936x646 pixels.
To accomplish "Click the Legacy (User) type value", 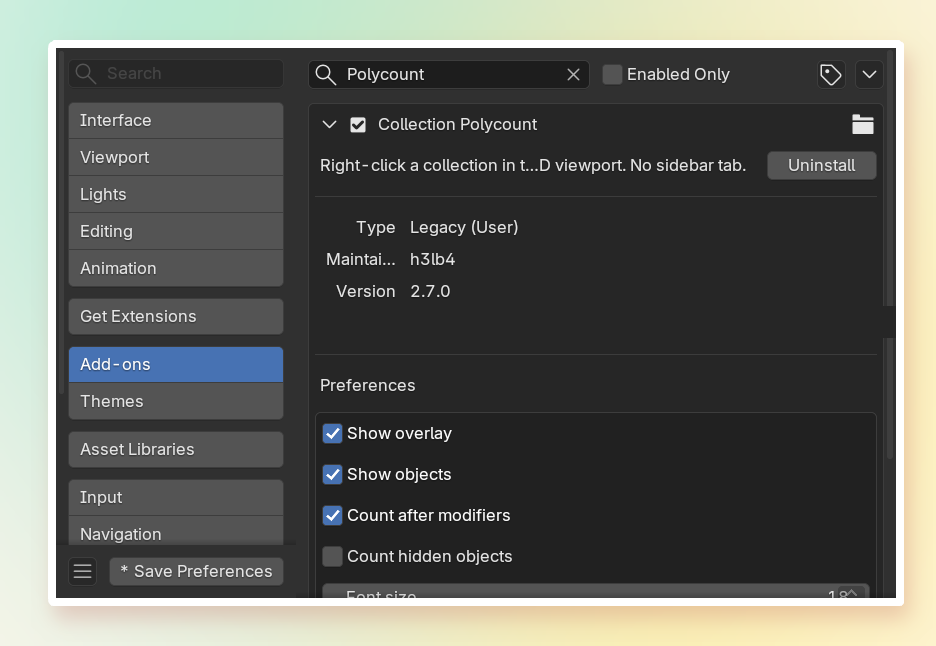I will tap(464, 227).
